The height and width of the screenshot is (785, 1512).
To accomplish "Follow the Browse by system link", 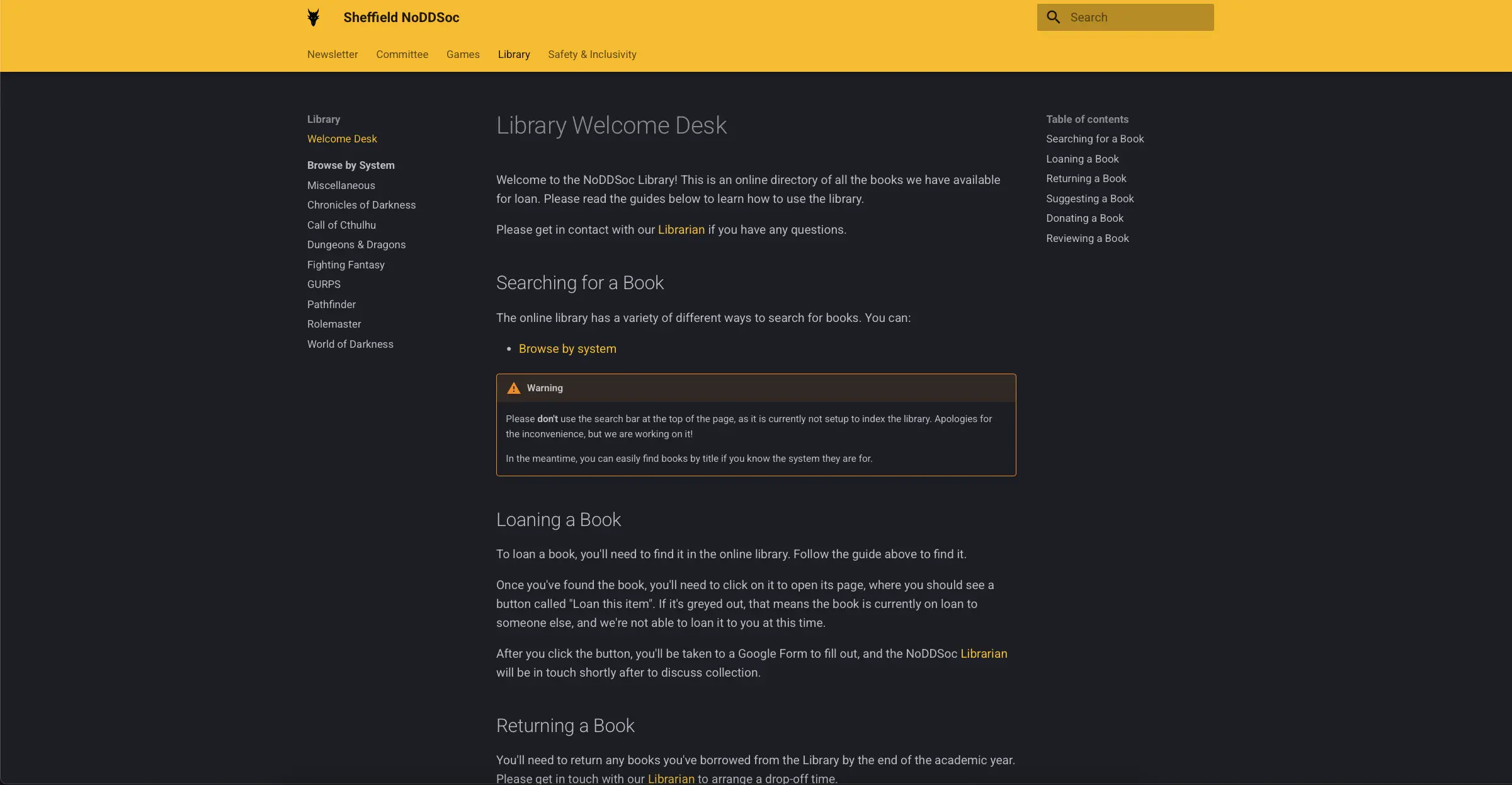I will 567,348.
